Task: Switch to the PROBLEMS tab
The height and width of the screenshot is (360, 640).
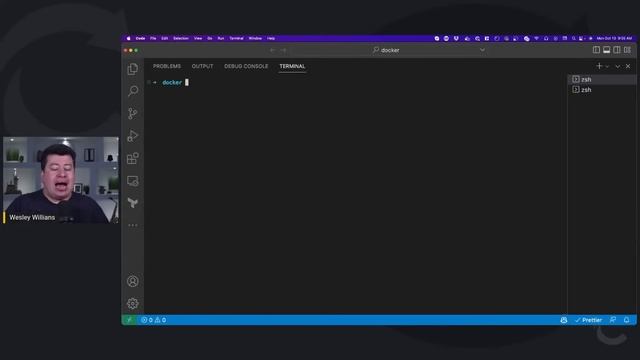Action: coord(167,66)
